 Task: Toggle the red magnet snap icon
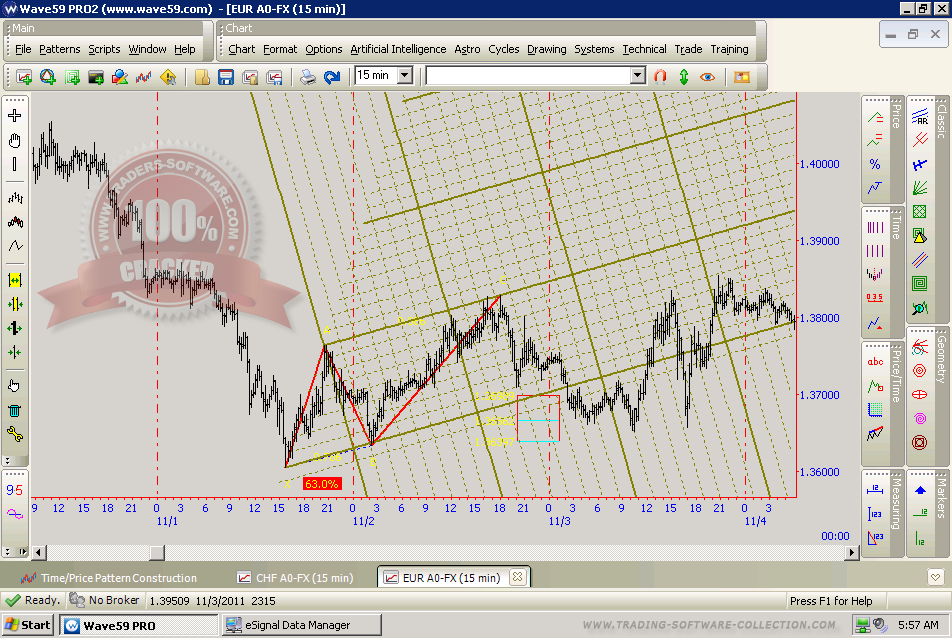click(x=660, y=76)
